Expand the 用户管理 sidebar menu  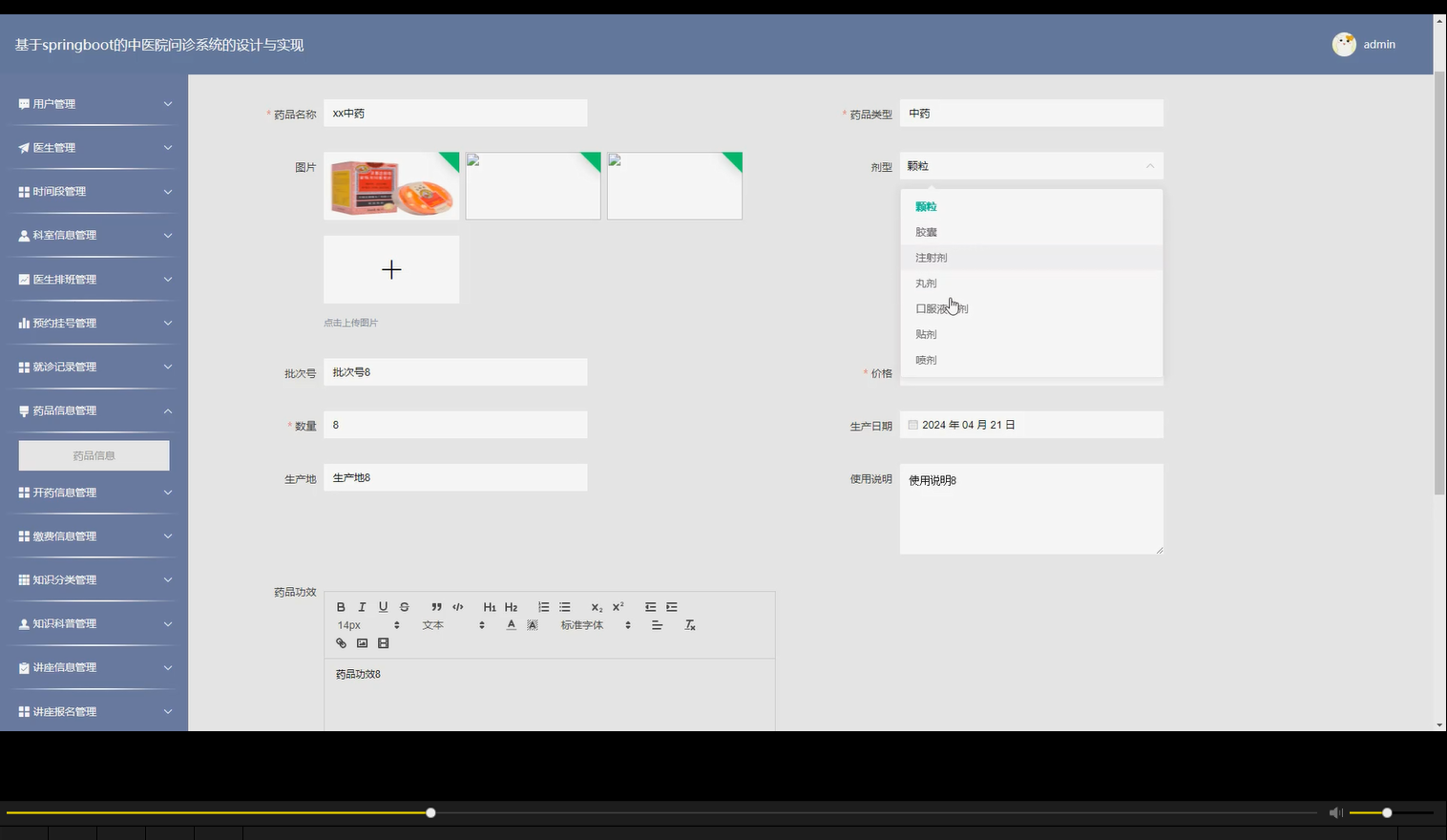94,104
